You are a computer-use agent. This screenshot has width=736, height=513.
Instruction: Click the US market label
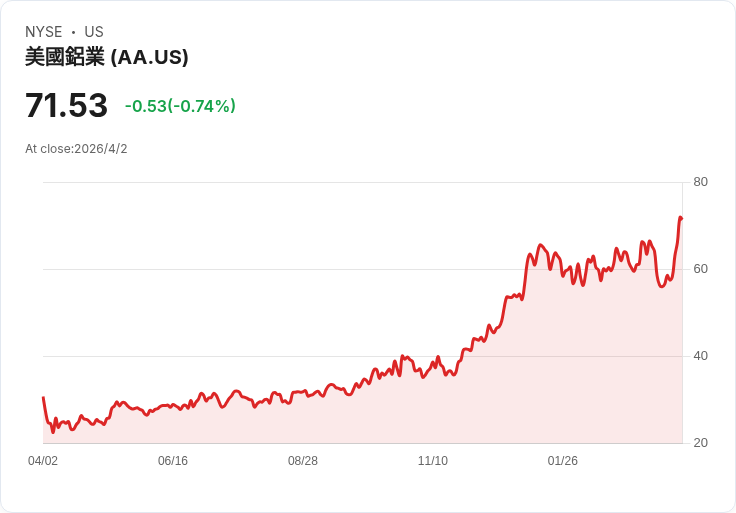pos(94,32)
